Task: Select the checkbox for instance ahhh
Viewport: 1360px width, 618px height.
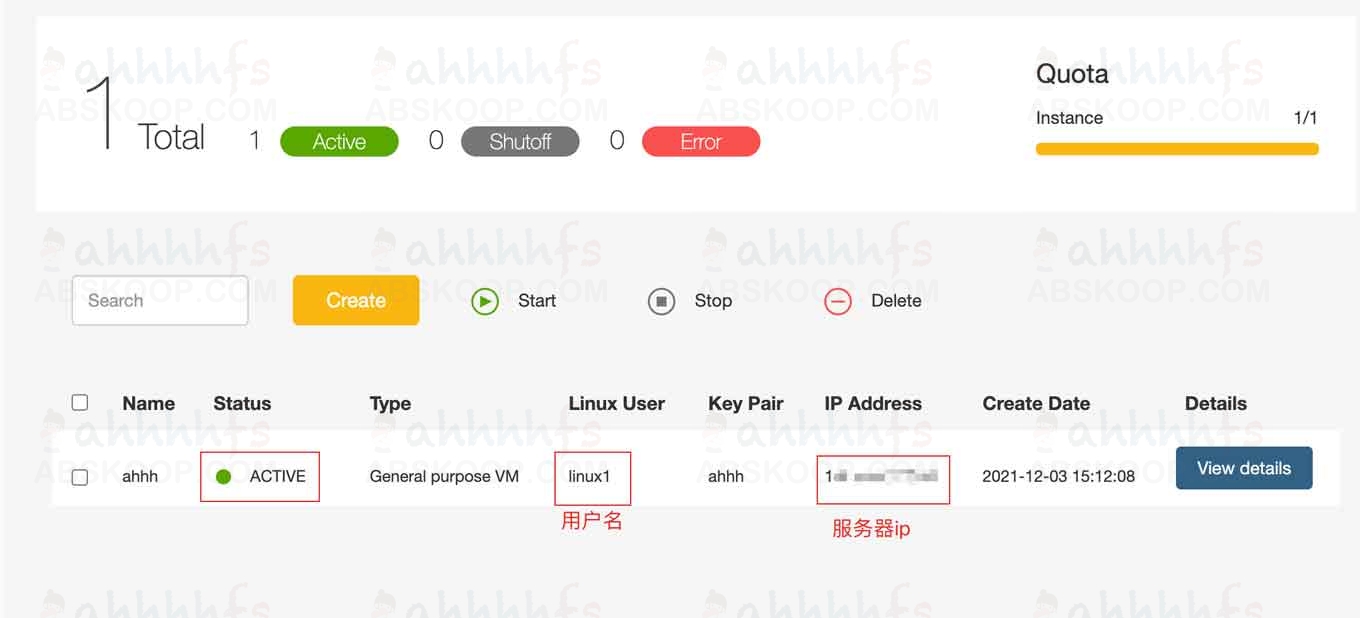Action: 80,477
